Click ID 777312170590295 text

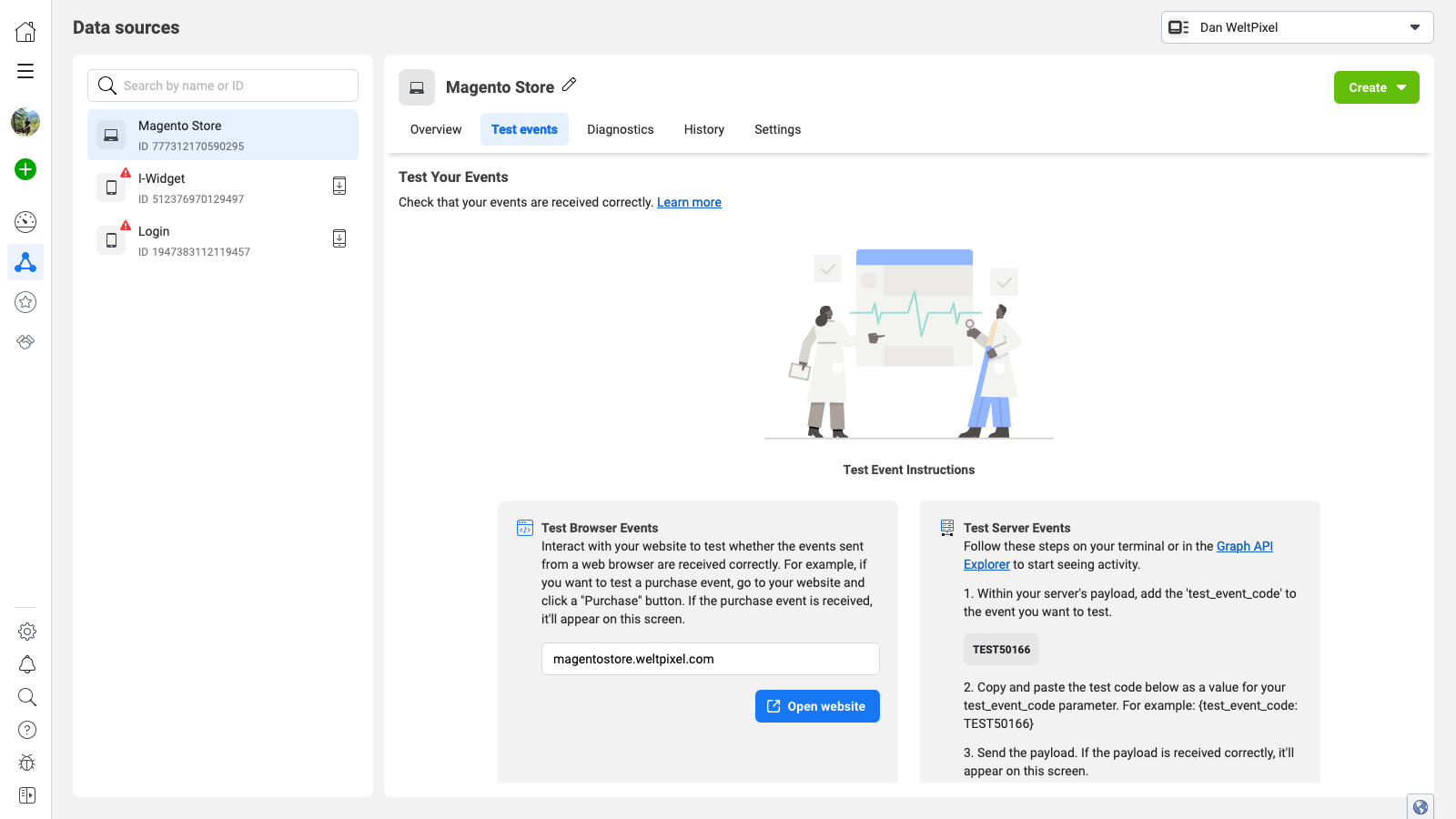(191, 147)
